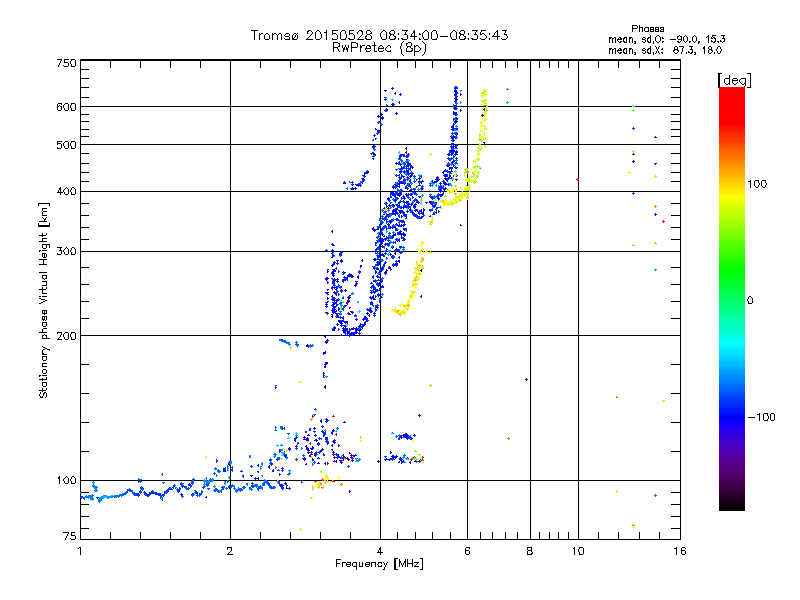The height and width of the screenshot is (600, 800).
Task: Click the colorbar tick label '100'
Action: 757,184
